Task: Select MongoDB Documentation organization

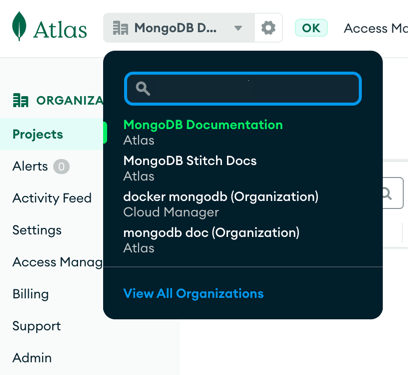Action: pyautogui.click(x=203, y=125)
